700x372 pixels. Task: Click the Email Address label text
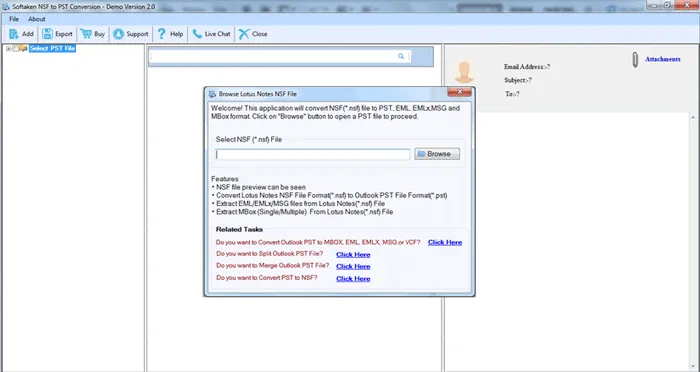(x=527, y=67)
